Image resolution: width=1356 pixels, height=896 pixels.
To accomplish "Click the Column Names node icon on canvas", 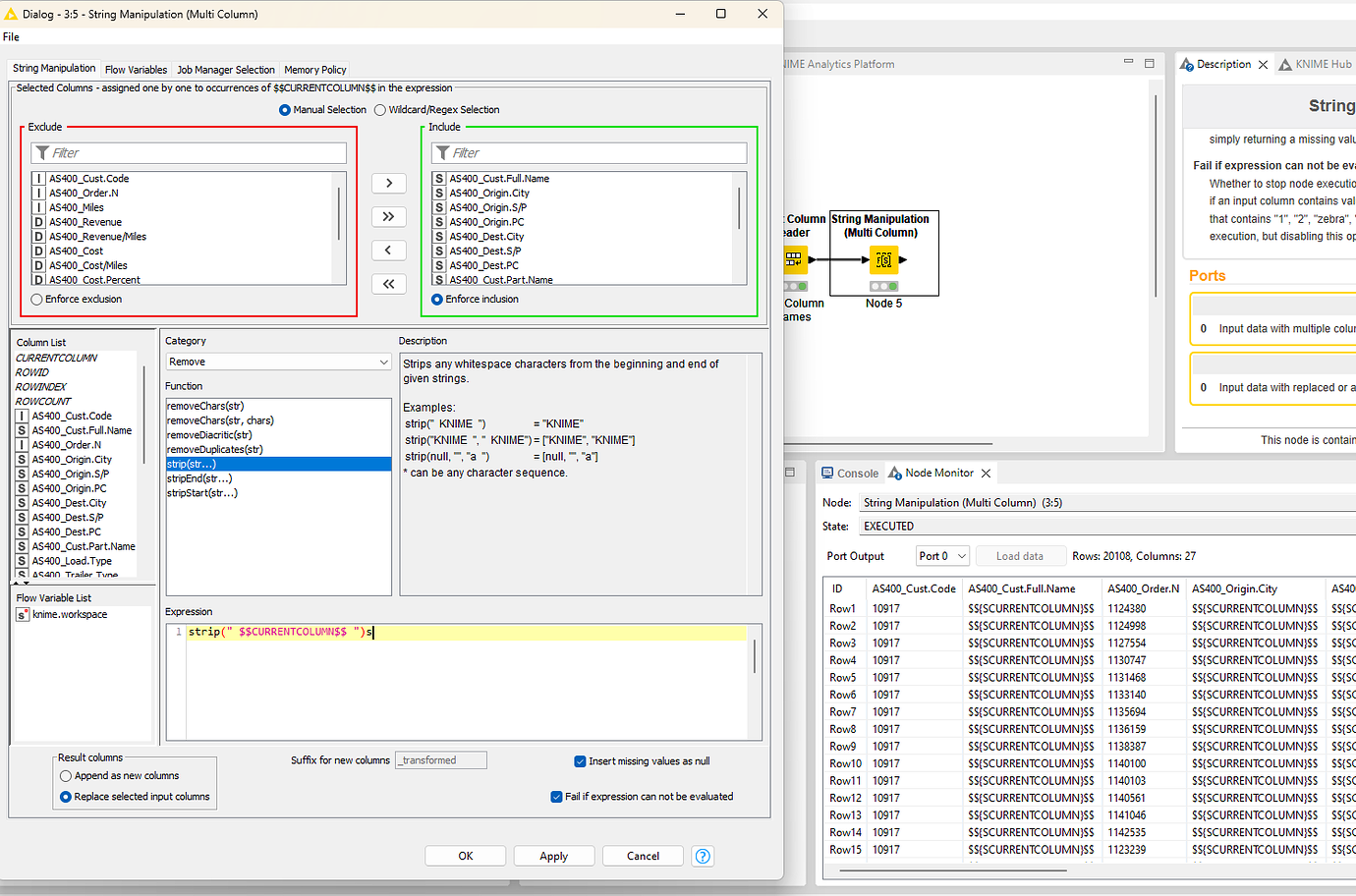I will 794,259.
